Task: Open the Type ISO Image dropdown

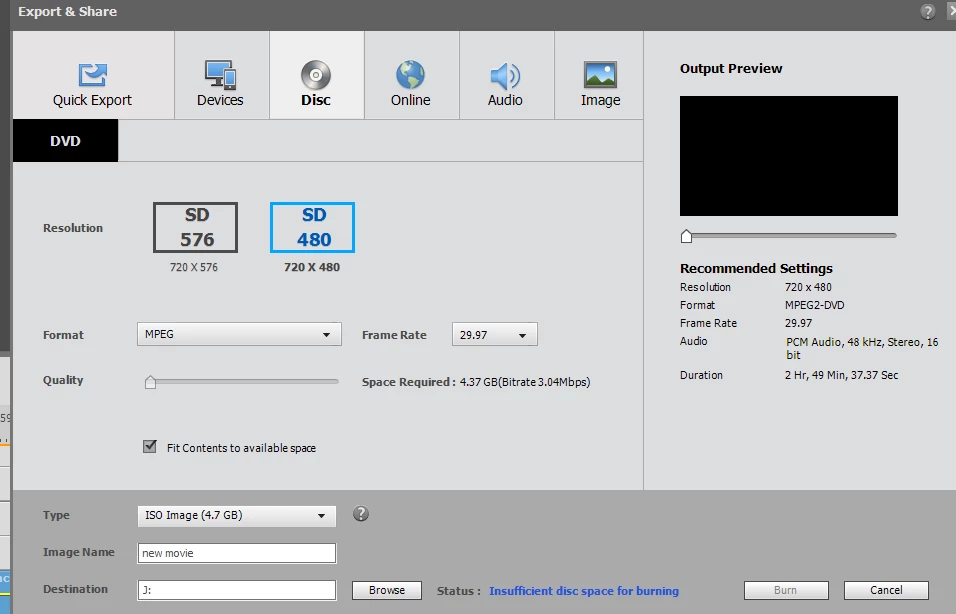Action: [237, 516]
